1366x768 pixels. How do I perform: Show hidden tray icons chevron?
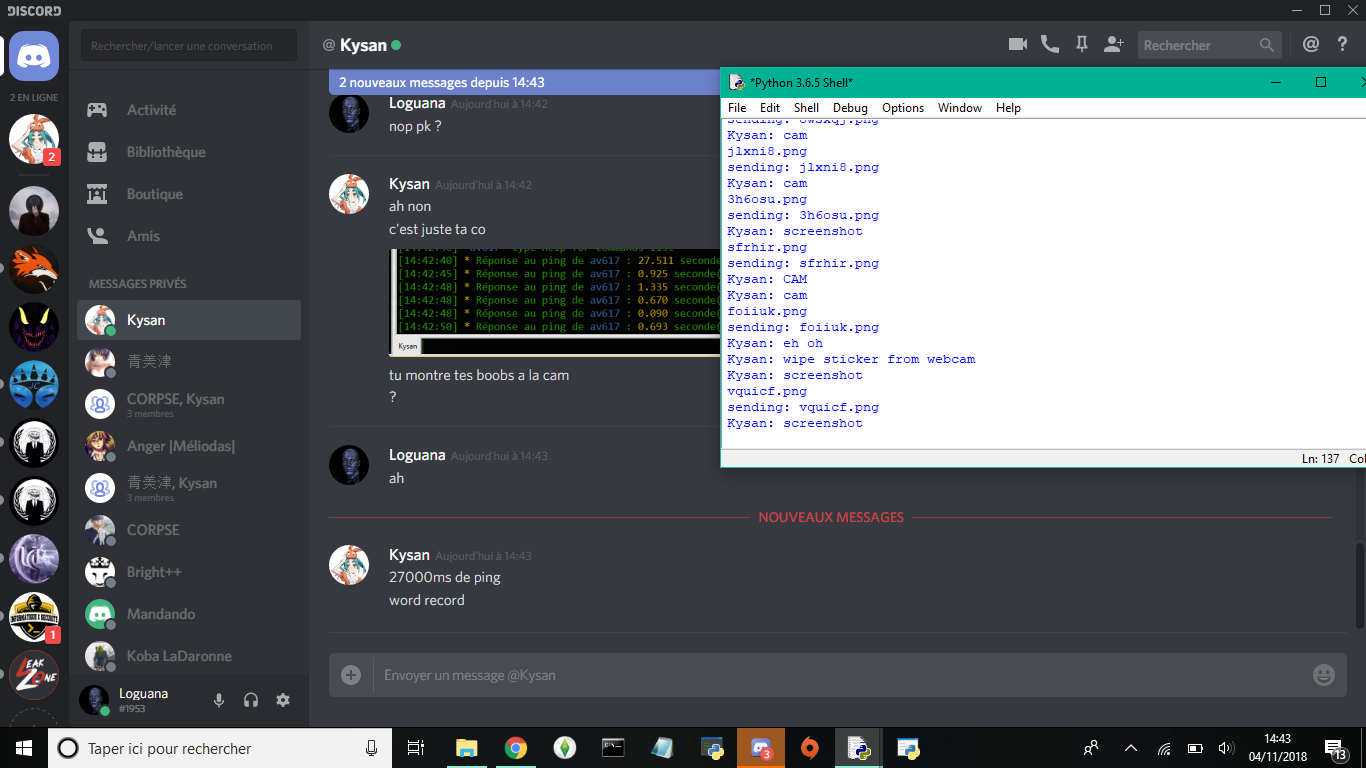1131,748
